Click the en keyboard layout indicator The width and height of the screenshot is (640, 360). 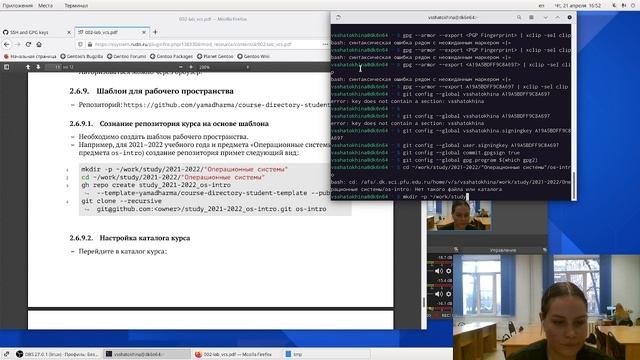(x=541, y=6)
